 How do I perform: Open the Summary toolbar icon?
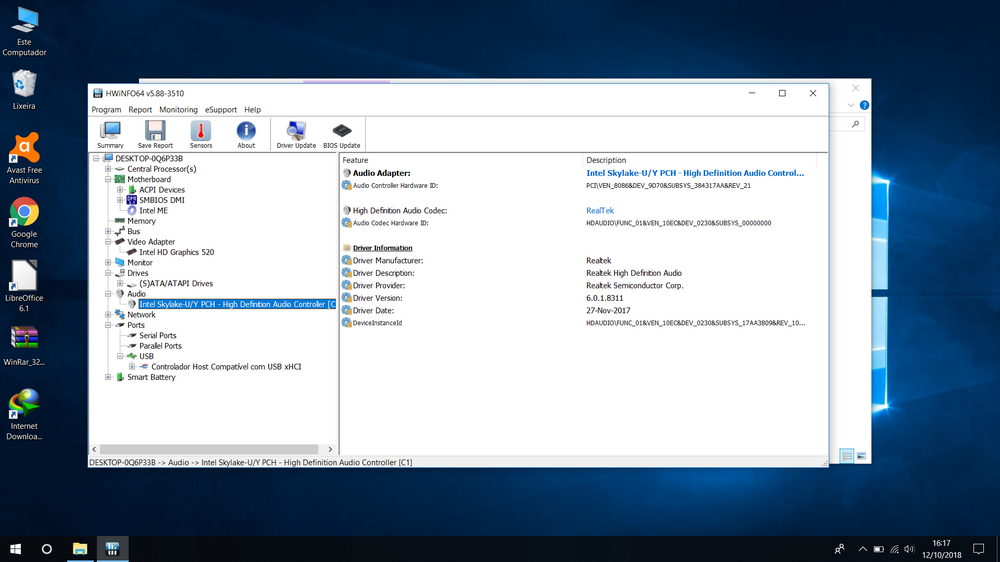(110, 133)
